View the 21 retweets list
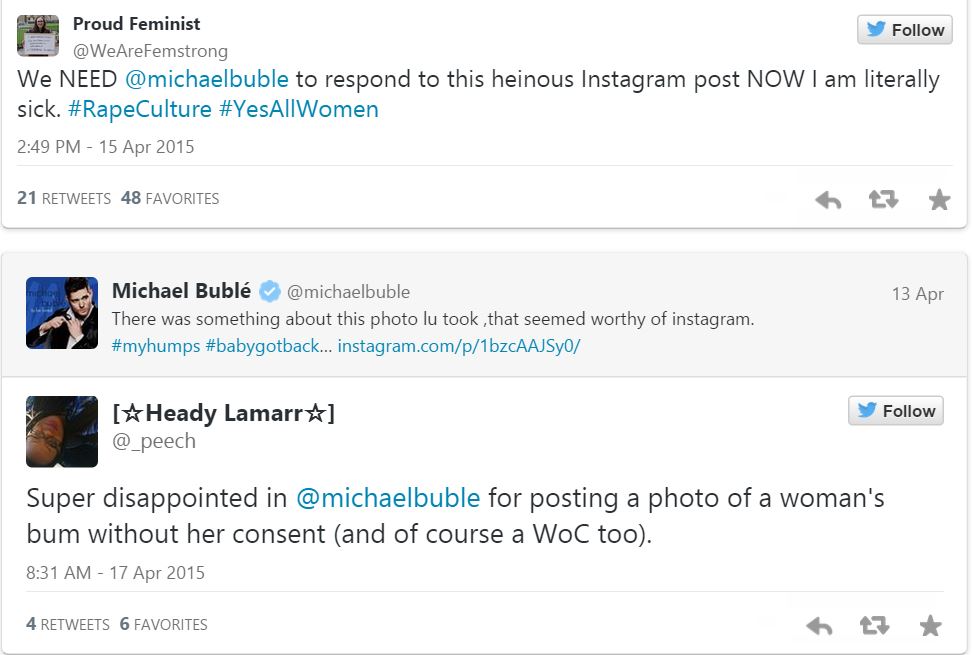972x655 pixels. pos(64,198)
